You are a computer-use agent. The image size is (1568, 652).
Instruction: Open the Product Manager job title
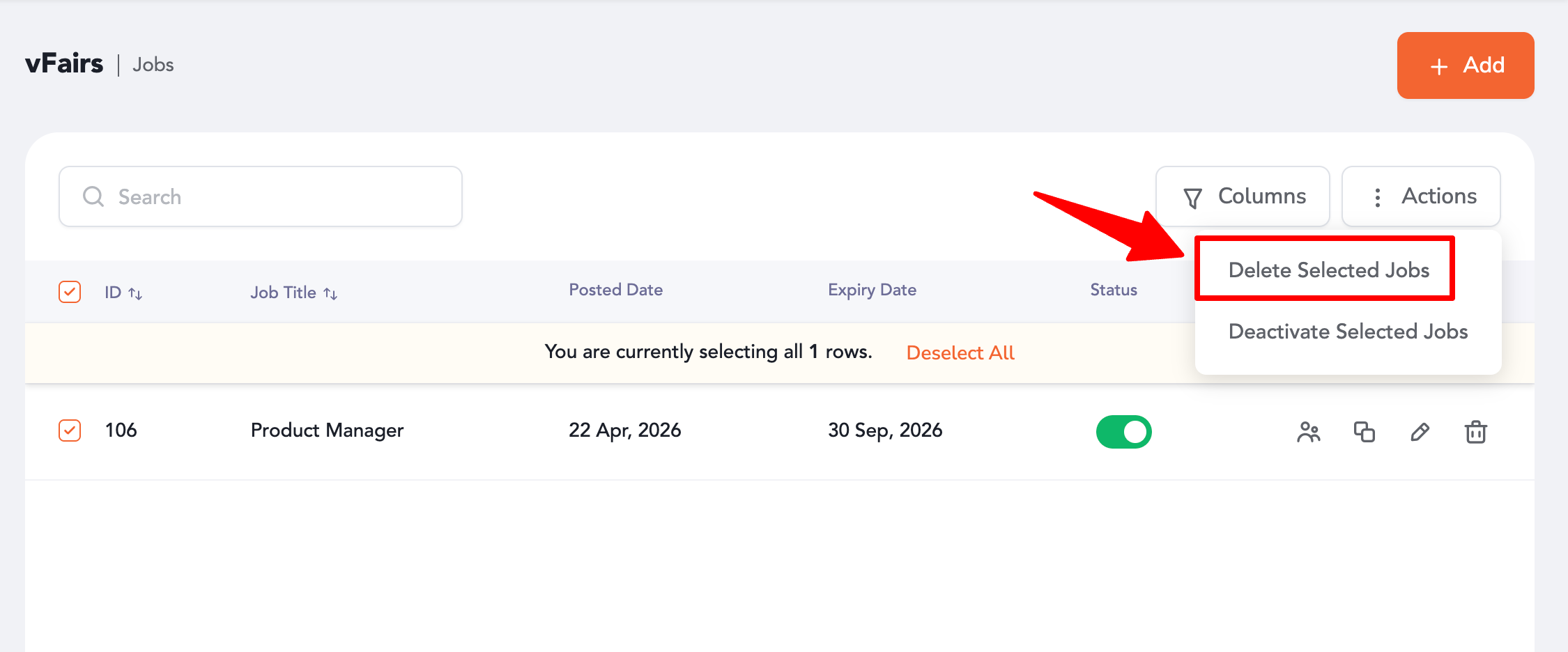(327, 430)
